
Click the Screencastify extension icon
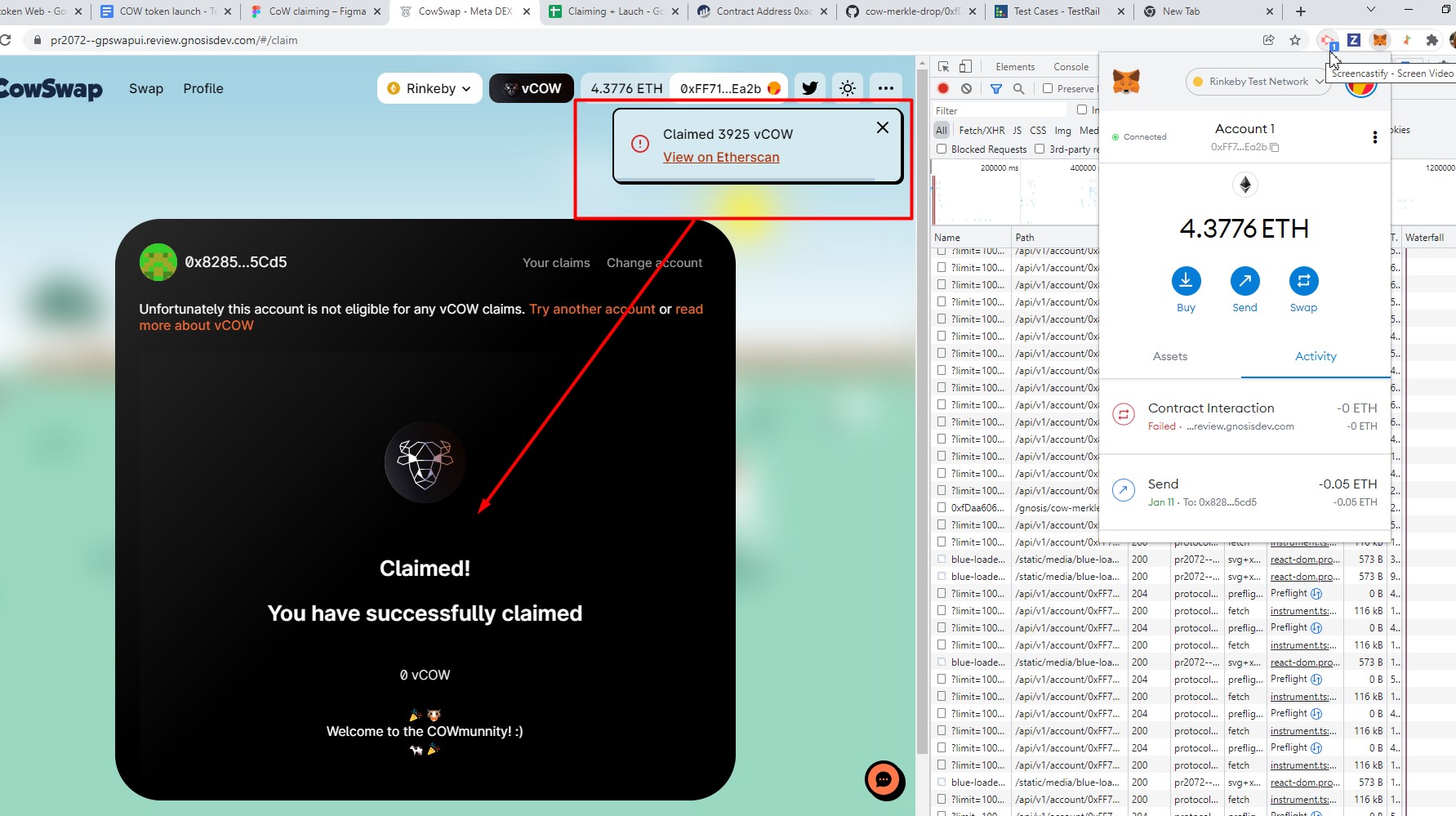[x=1328, y=40]
